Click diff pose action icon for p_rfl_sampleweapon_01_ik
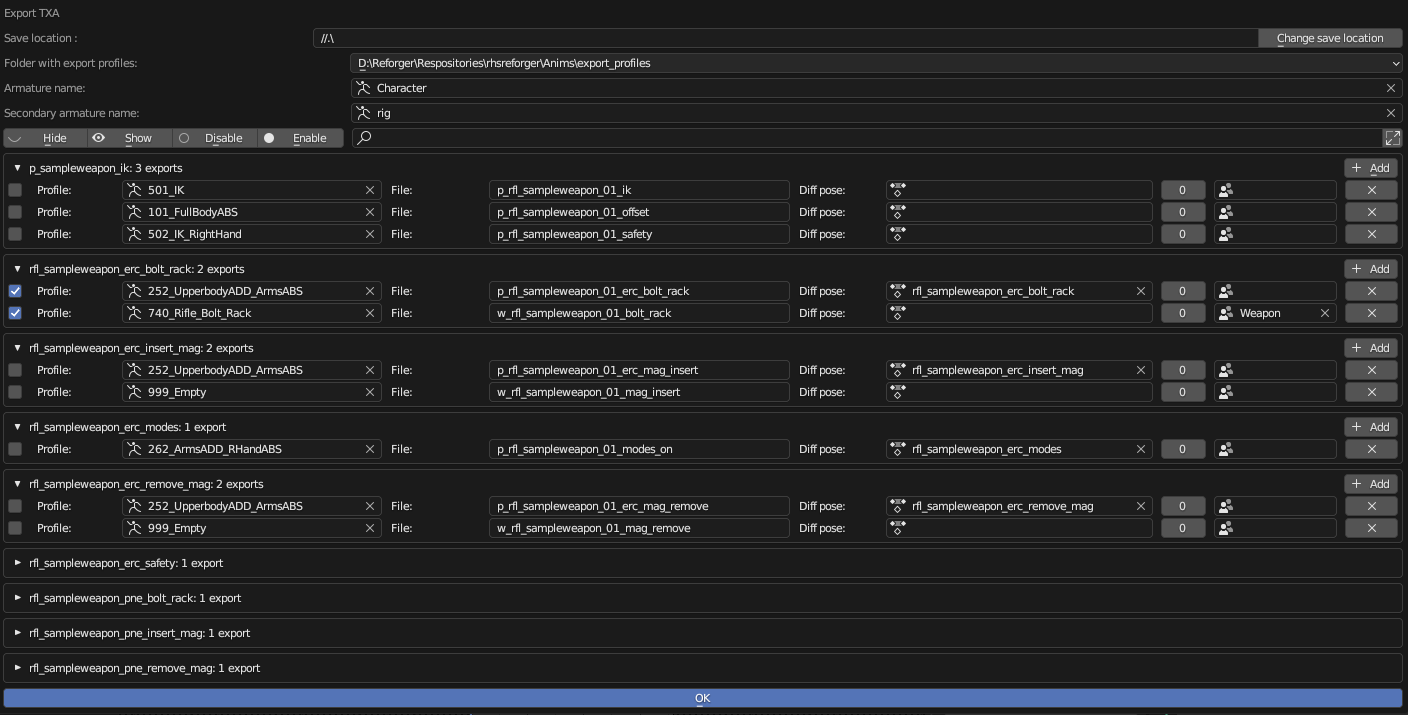The image size is (1408, 715). point(898,190)
